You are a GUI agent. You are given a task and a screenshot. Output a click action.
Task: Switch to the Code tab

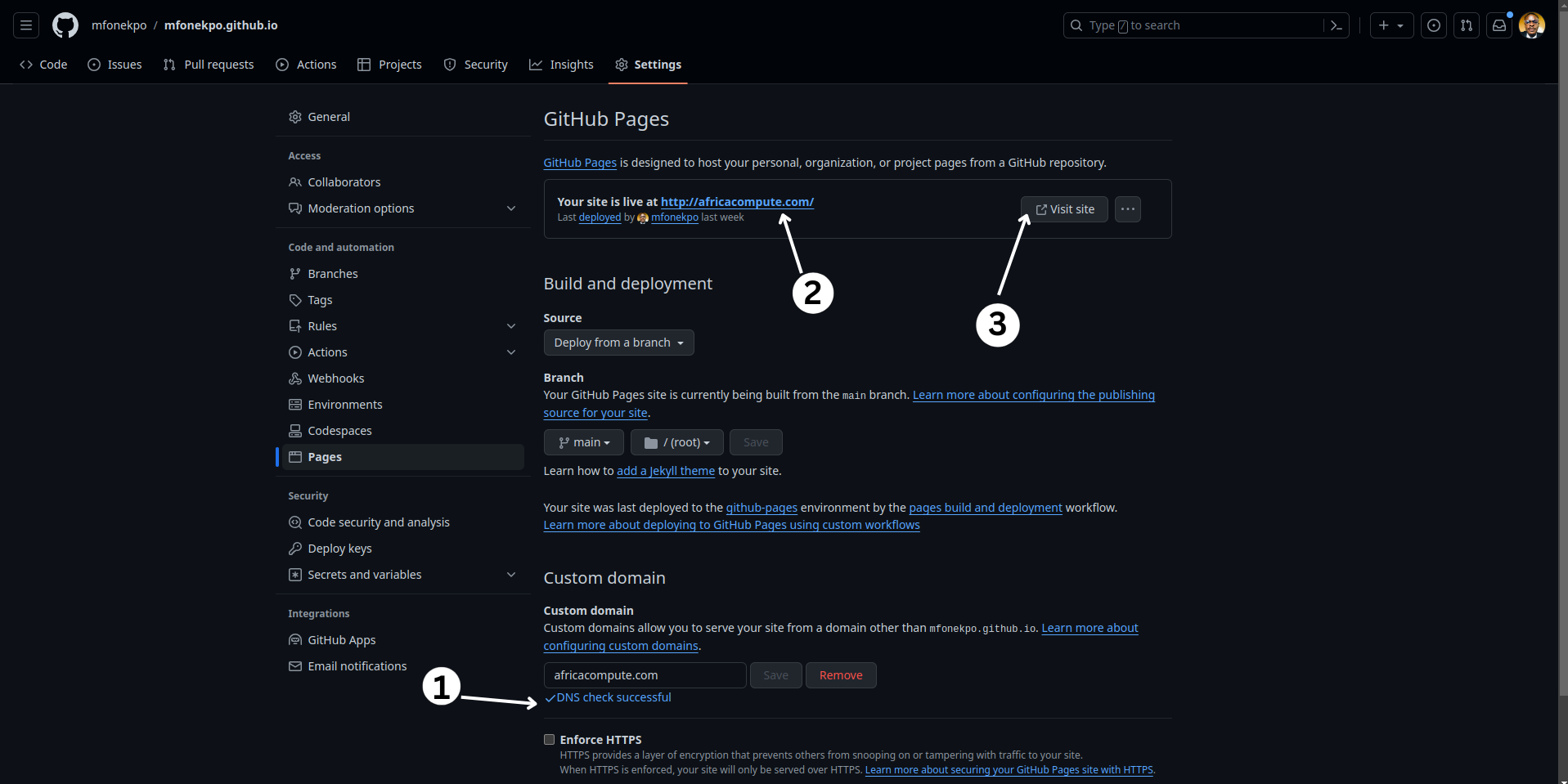coord(43,65)
